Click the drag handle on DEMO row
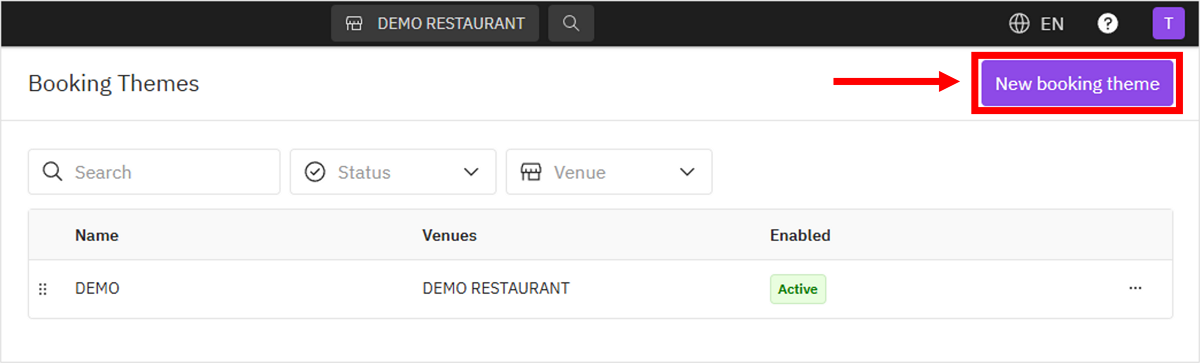Image resolution: width=1200 pixels, height=363 pixels. 43,289
